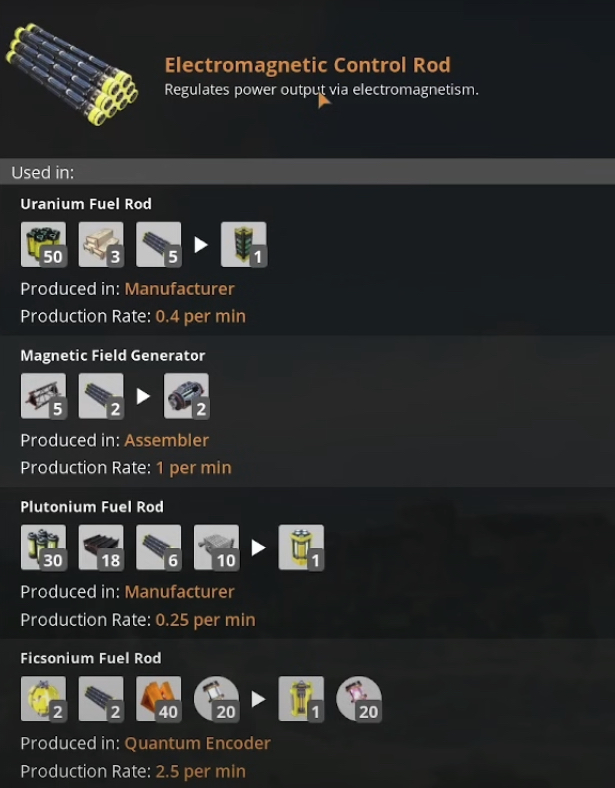Select the Encased Plutonium Cell icon (30)
Screen dimensions: 615x788
tap(44, 547)
